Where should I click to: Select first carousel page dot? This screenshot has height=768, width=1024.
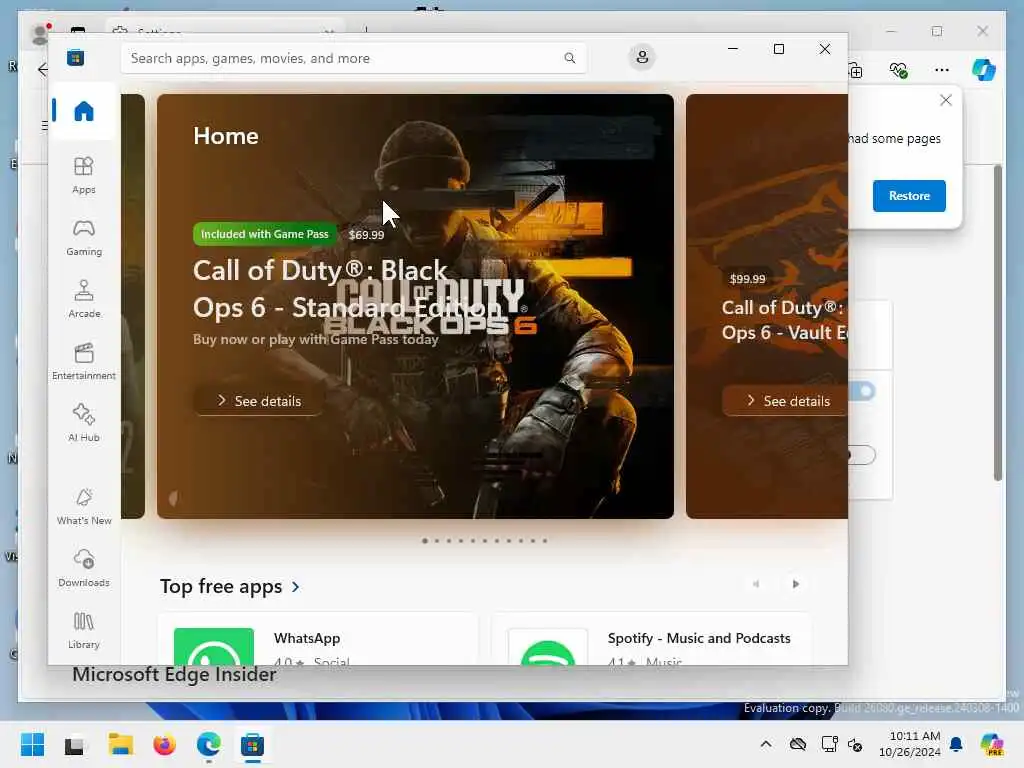click(x=425, y=541)
